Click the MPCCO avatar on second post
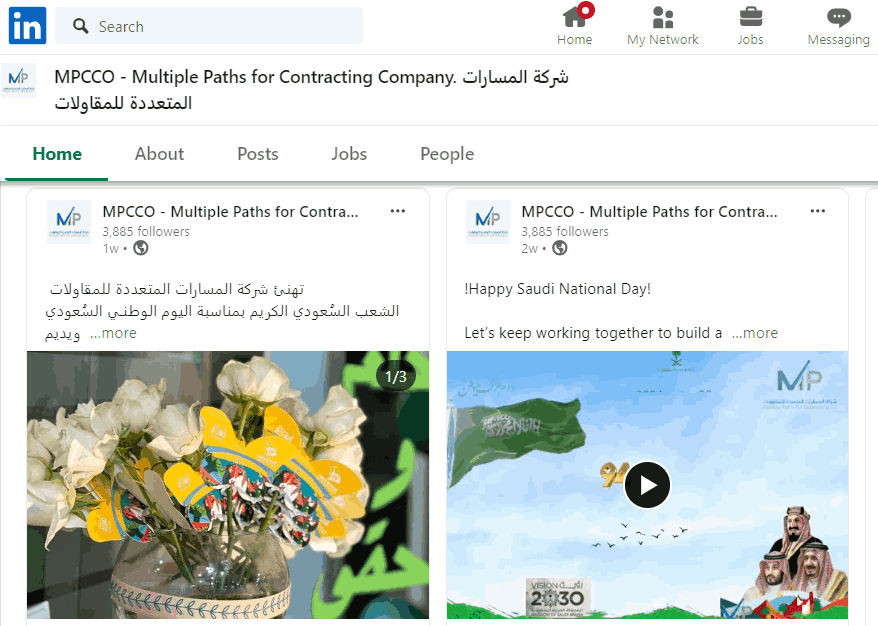This screenshot has width=878, height=626. [x=488, y=222]
